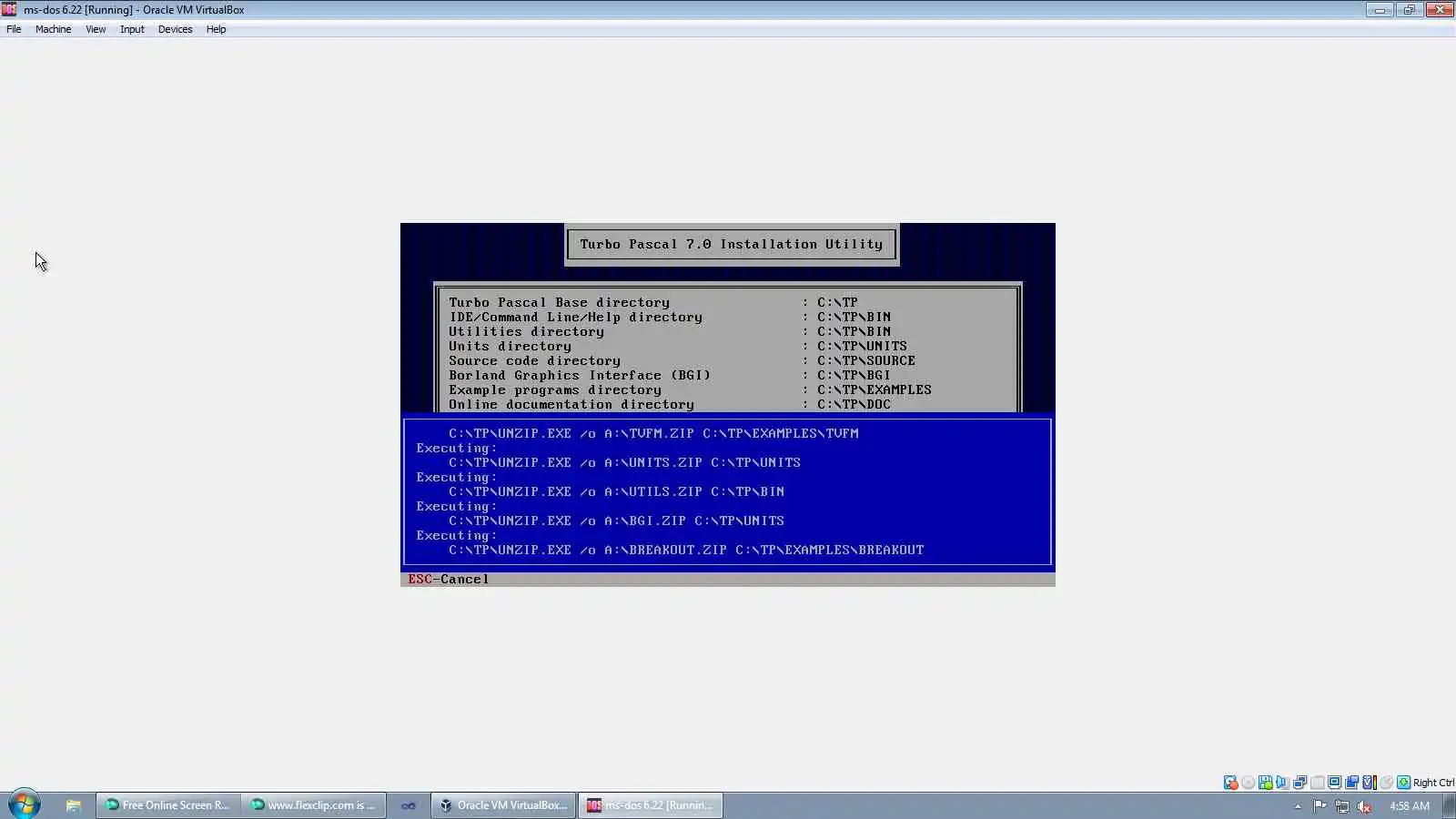Switch to Oracle VM VirtualBox Manager taskbar button
1456x819 pixels.
click(503, 805)
